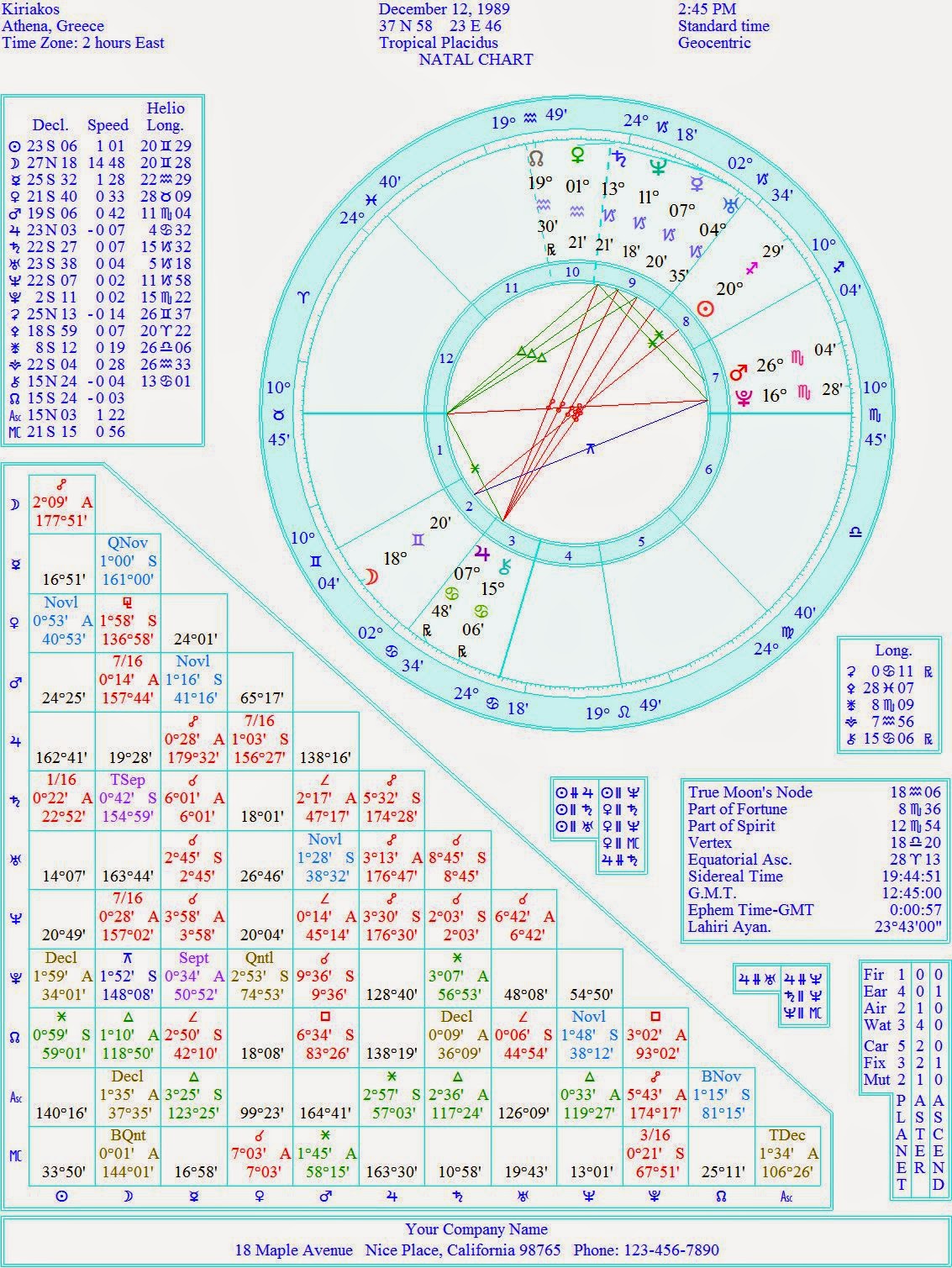Click the Sun glyph in the chart wheel

tap(706, 309)
